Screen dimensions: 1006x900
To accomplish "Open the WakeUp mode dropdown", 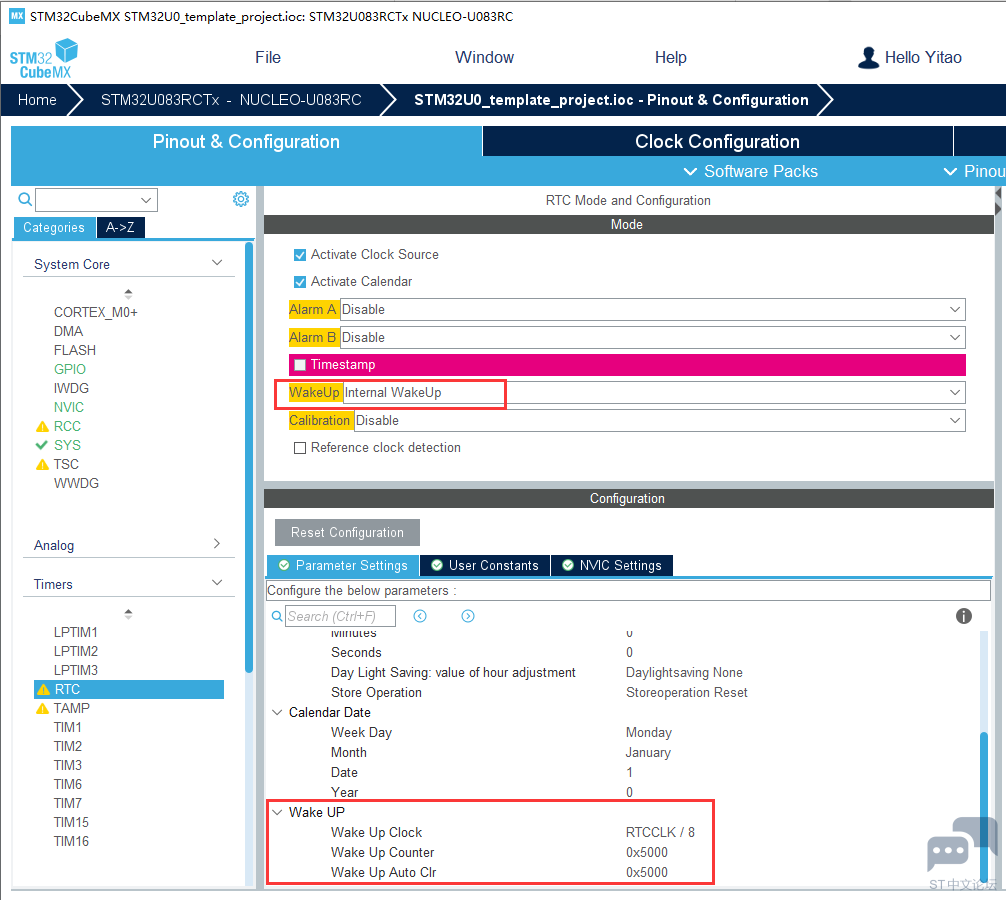I will (654, 393).
